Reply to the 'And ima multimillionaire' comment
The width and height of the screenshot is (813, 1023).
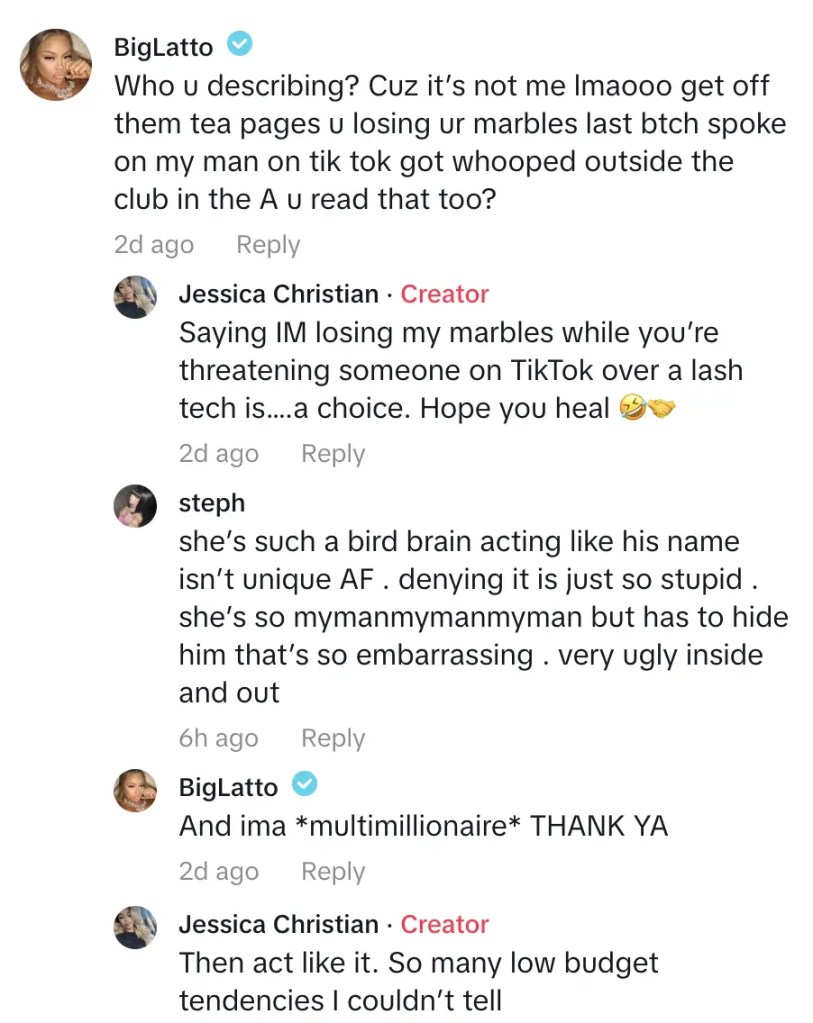(333, 872)
